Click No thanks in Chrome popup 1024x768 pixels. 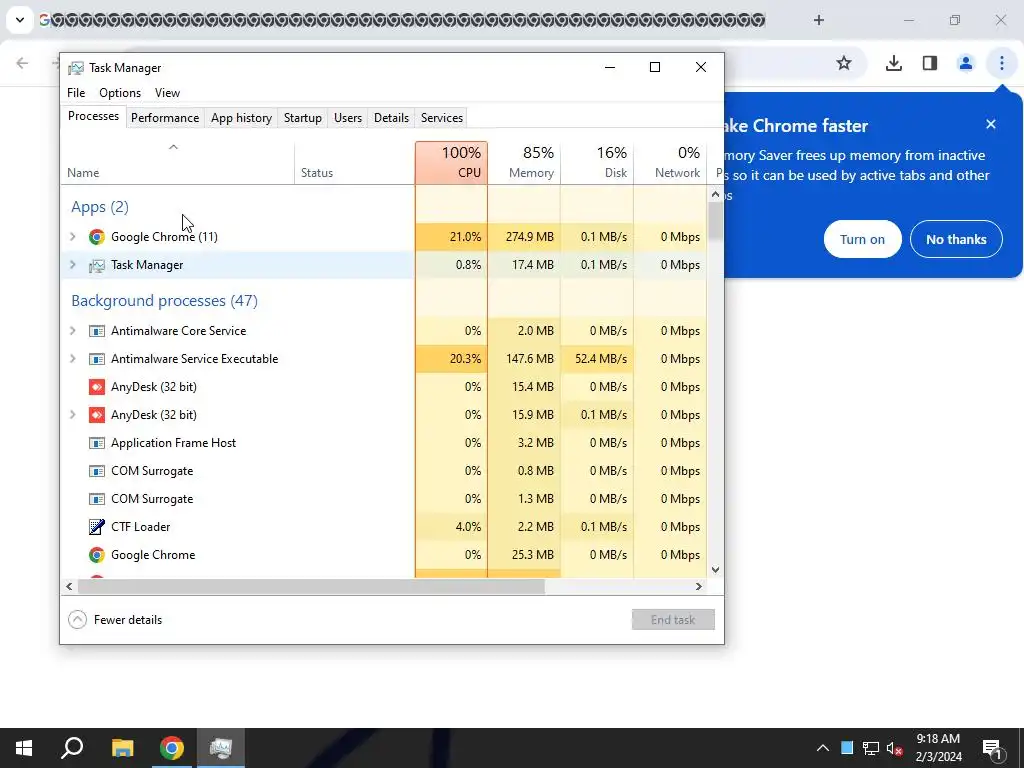(956, 239)
